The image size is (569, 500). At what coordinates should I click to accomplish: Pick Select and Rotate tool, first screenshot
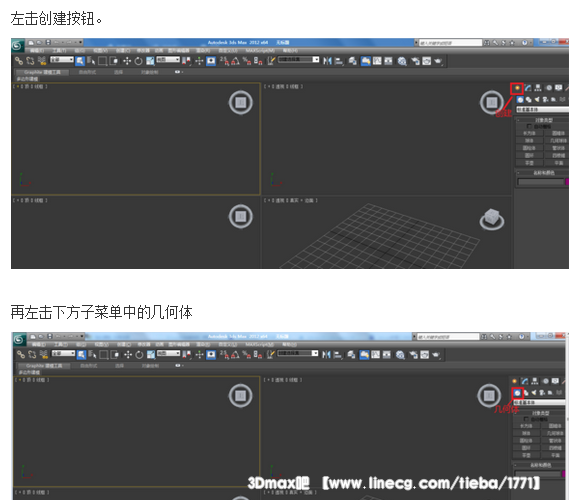point(138,61)
